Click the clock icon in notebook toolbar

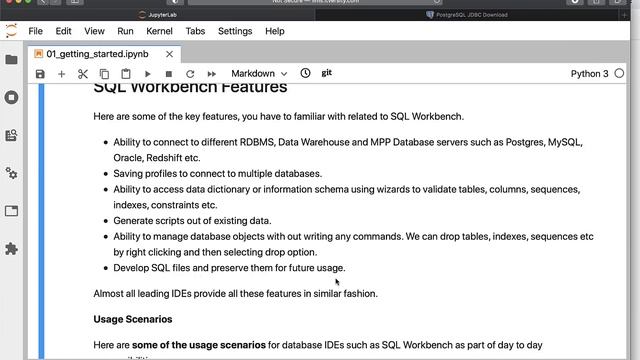point(305,73)
